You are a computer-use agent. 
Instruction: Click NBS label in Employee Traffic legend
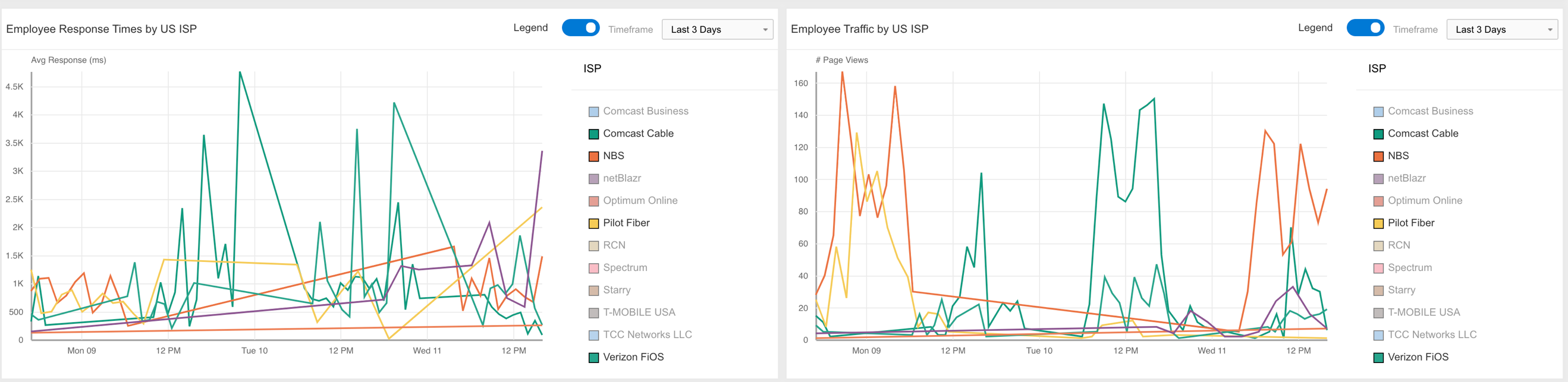coord(1398,156)
